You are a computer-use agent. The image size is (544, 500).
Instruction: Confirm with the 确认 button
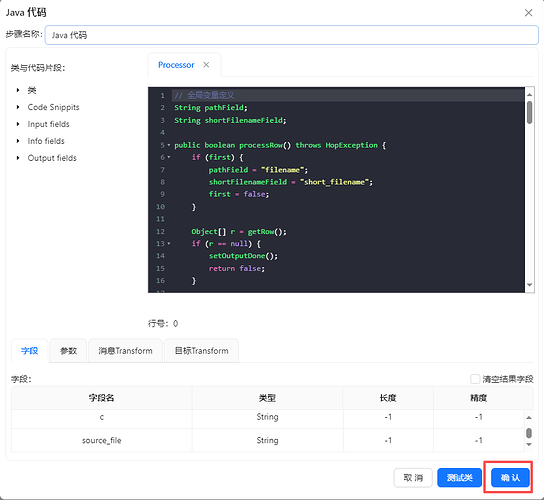(x=510, y=478)
